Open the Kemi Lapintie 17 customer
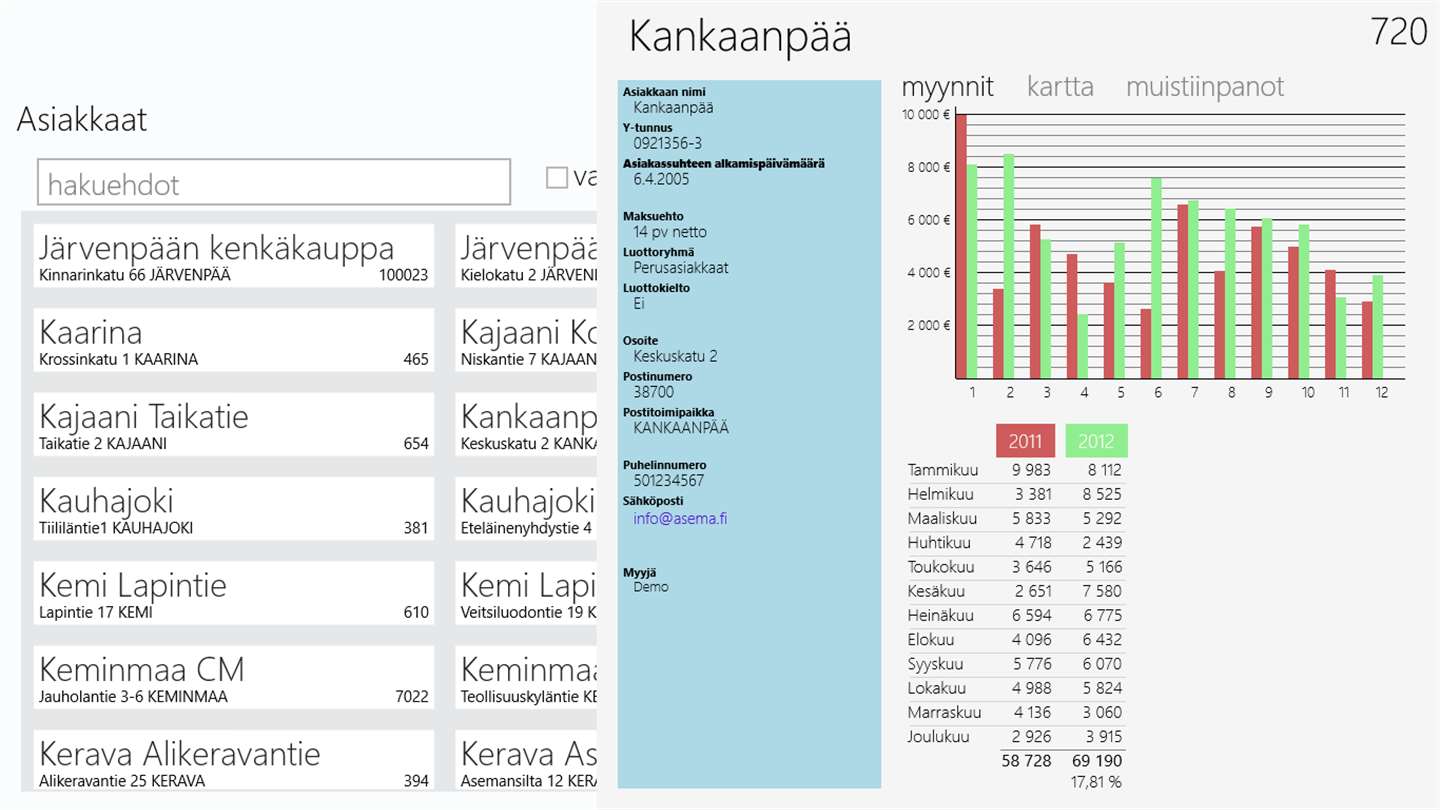The image size is (1440, 810). tap(234, 594)
